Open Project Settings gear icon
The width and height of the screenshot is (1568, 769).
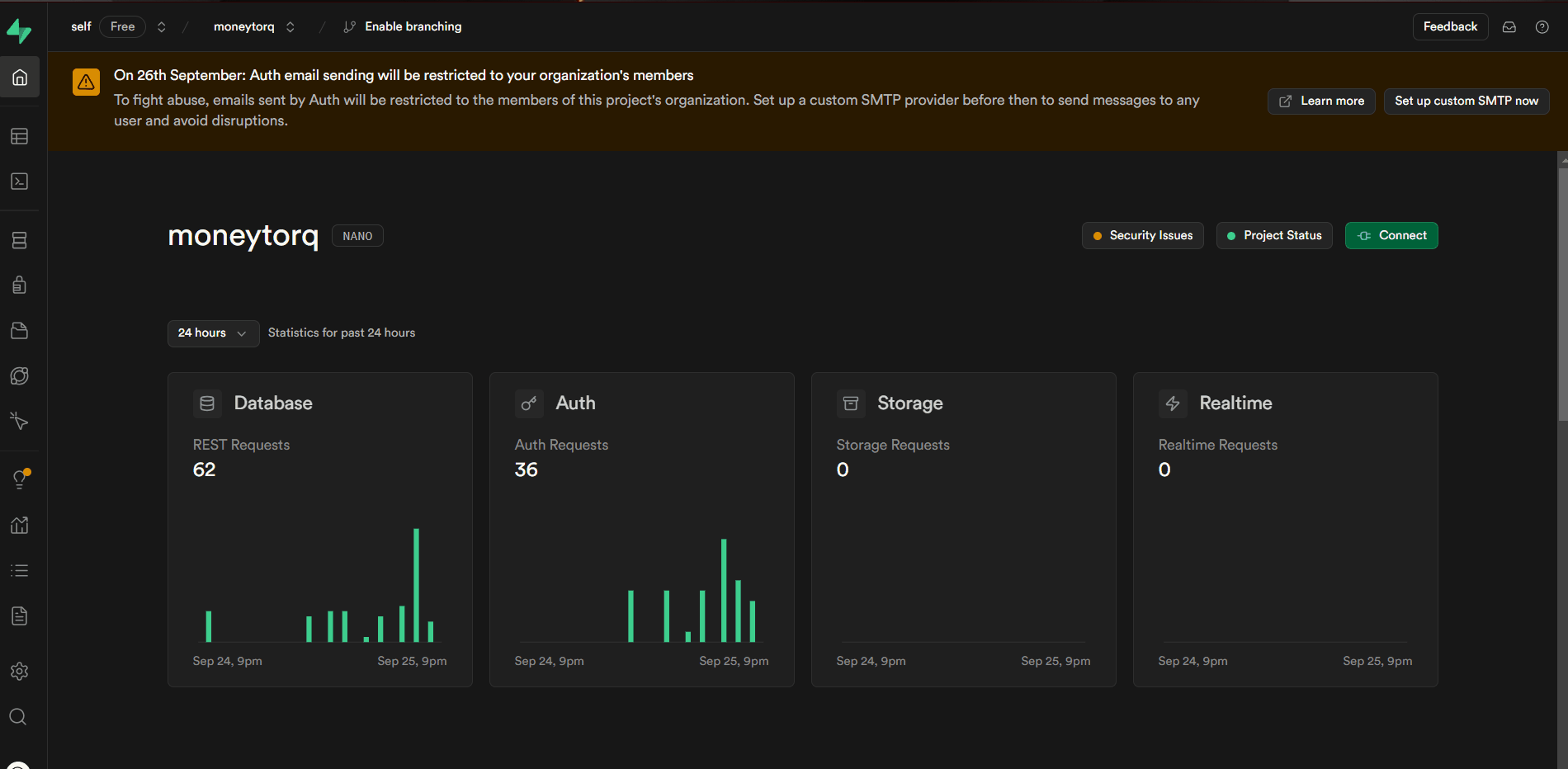click(x=20, y=672)
